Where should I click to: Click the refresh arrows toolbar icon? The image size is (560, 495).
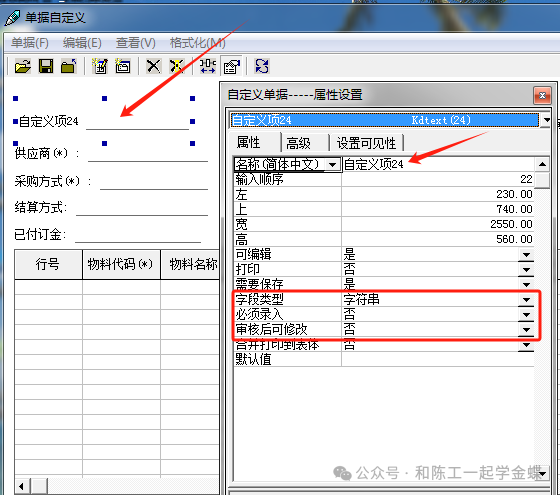coord(262,66)
